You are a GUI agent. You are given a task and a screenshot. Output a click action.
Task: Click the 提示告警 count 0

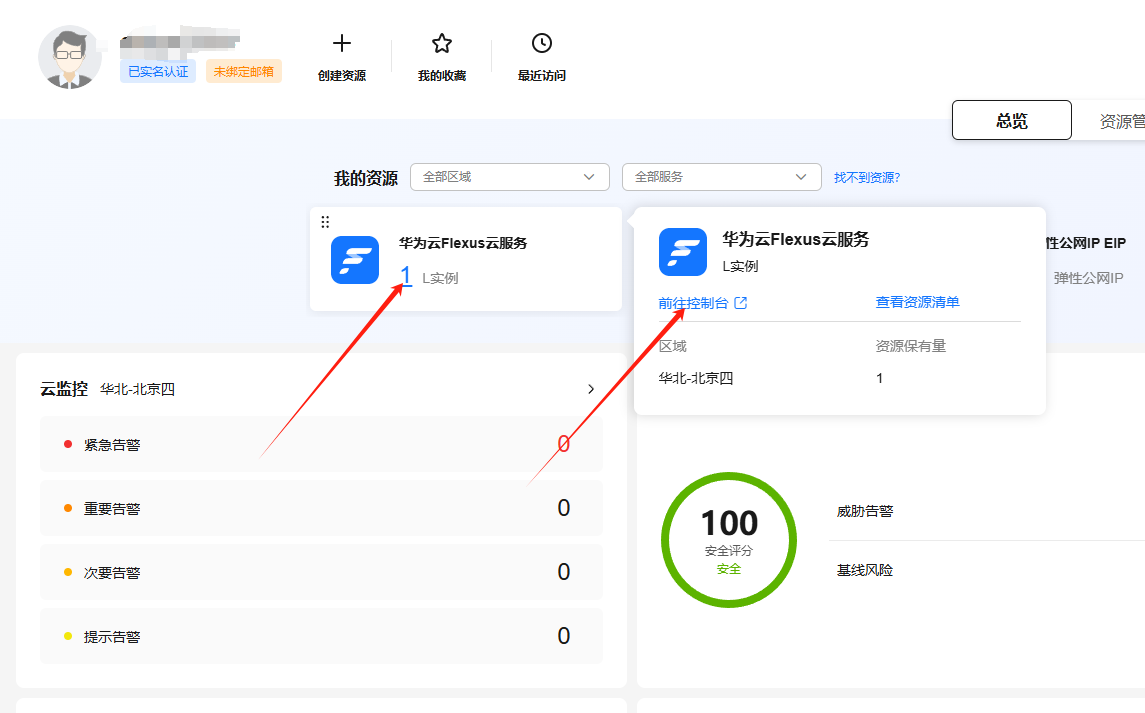(x=564, y=636)
